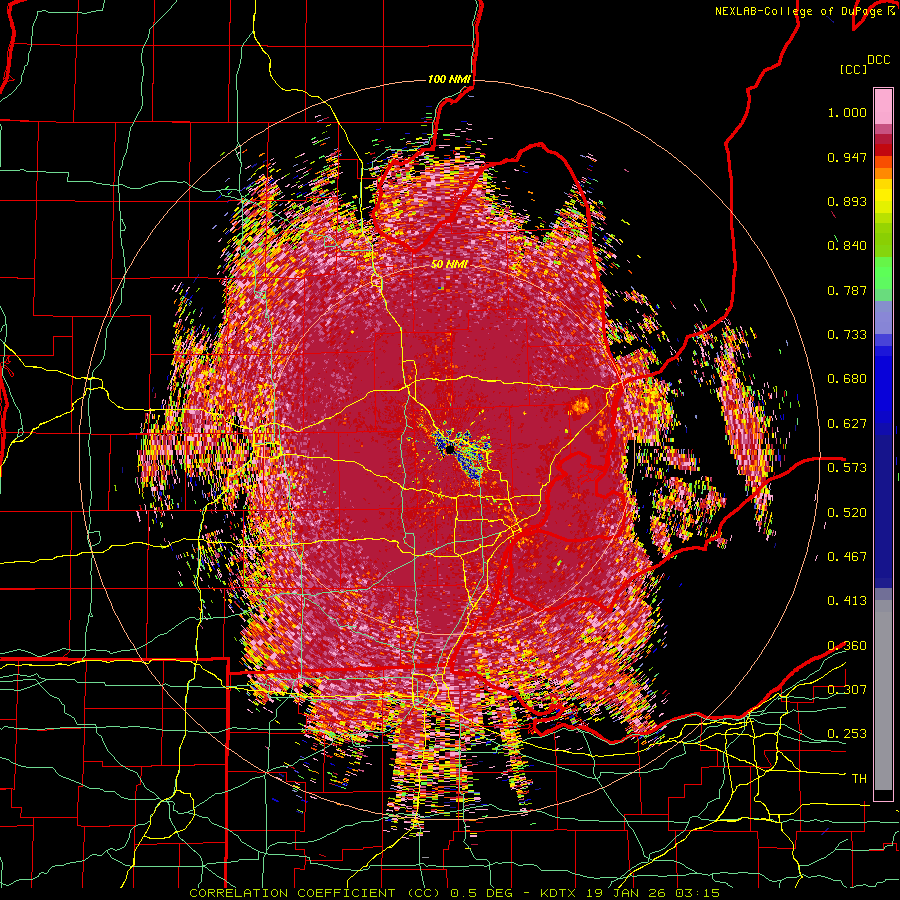Click the 0.680 legend value

pyautogui.click(x=847, y=379)
